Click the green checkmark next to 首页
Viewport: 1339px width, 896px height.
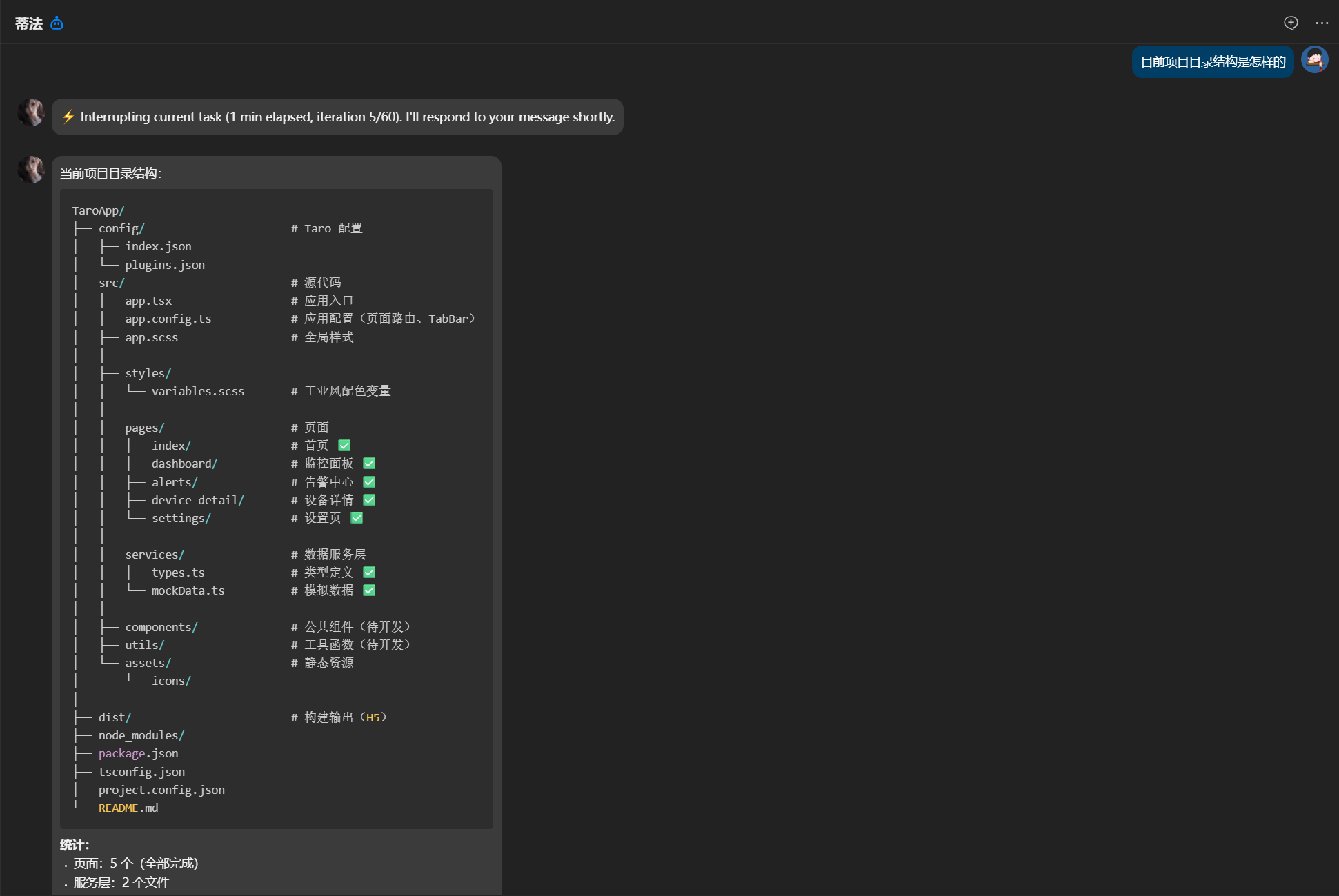(344, 446)
